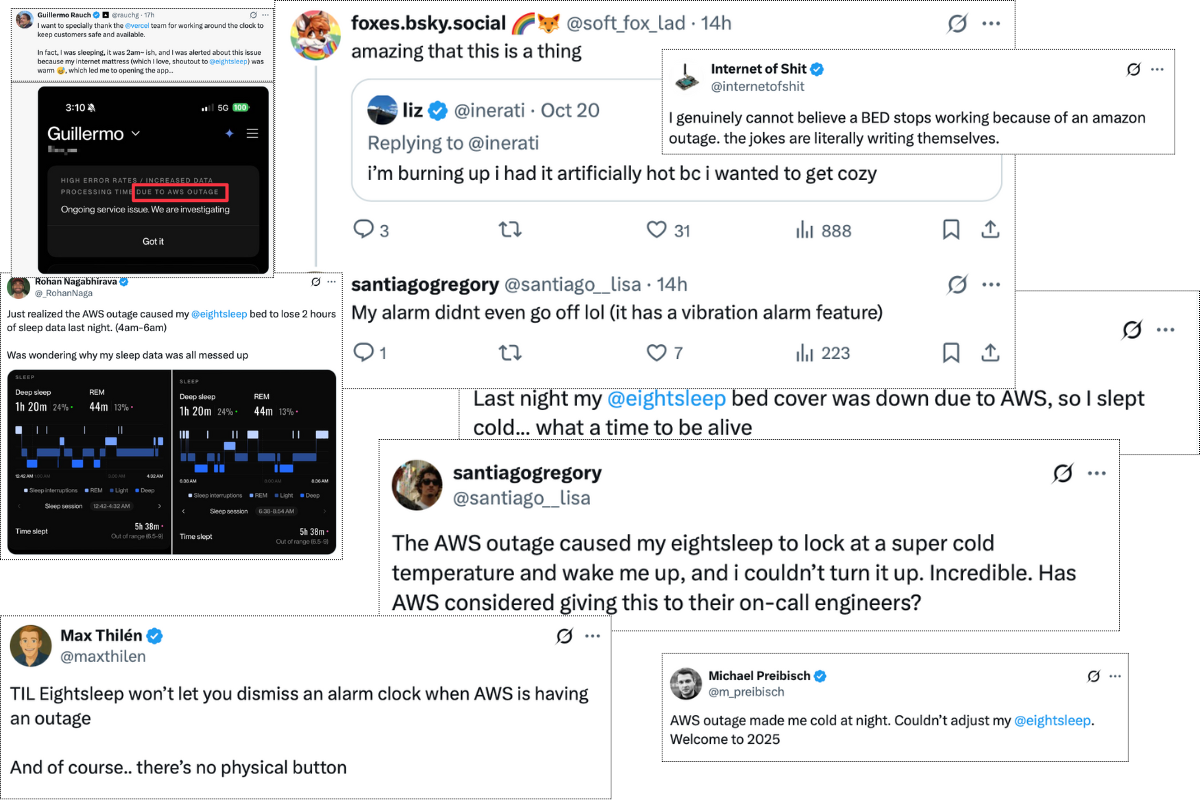Open the @eightsleep link in Michael Preibisch's tweet
The width and height of the screenshot is (1200, 800).
coord(1052,720)
